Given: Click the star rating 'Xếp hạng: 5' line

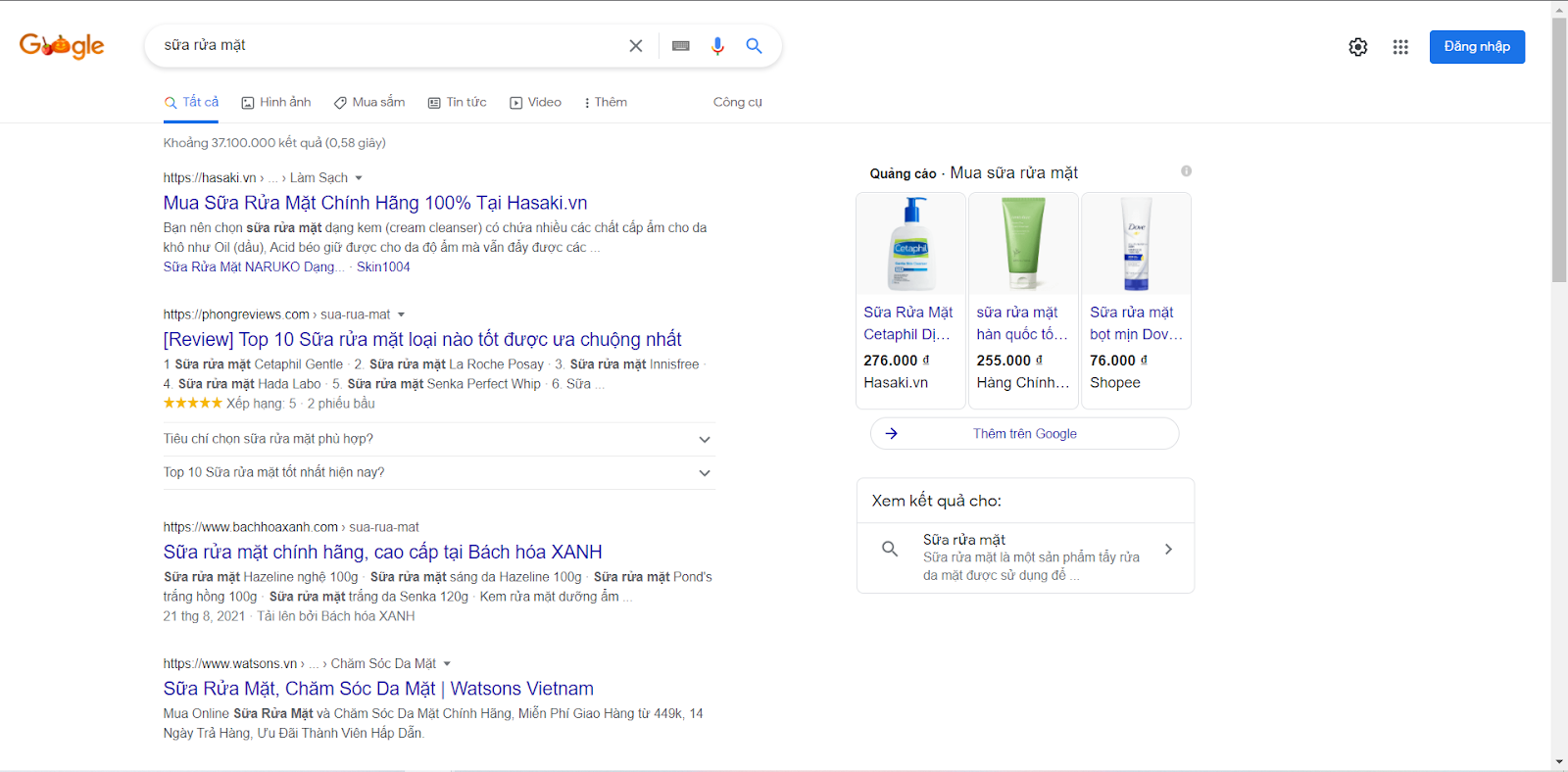Looking at the screenshot, I should tap(269, 404).
